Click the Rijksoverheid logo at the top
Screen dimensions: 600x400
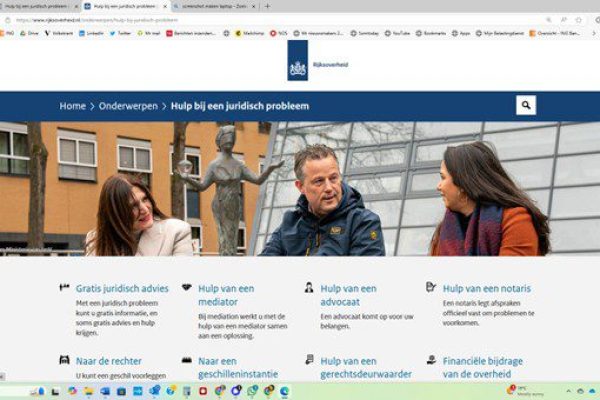[x=298, y=66]
